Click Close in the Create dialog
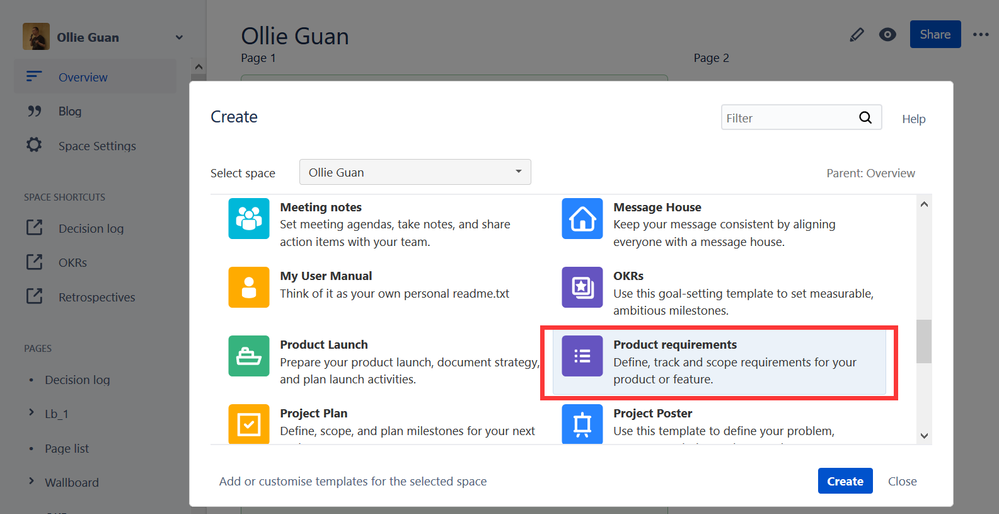The width and height of the screenshot is (999, 514). [902, 482]
